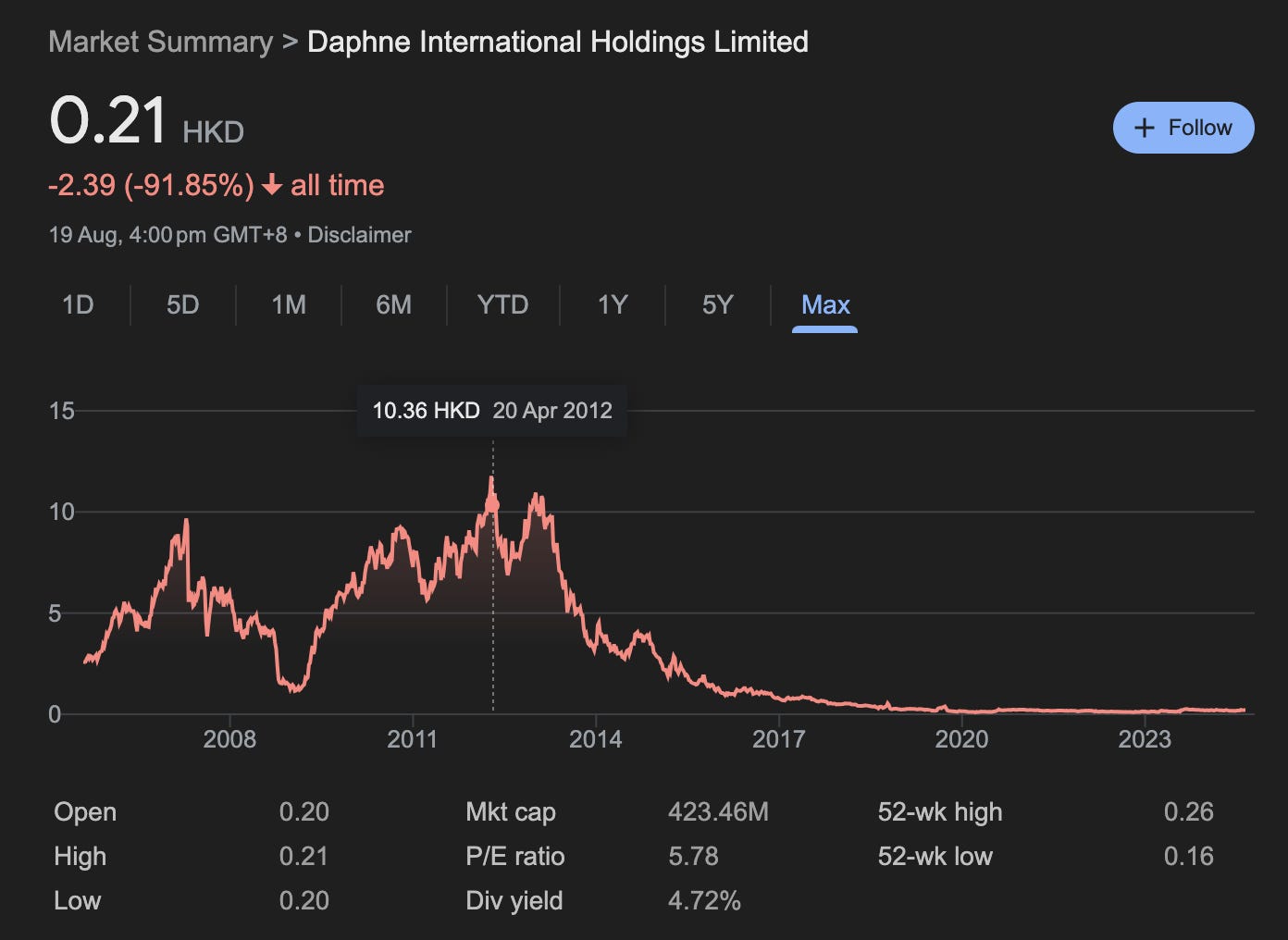The height and width of the screenshot is (940, 1288).
Task: Click the 2008 x-axis label
Action: click(229, 739)
